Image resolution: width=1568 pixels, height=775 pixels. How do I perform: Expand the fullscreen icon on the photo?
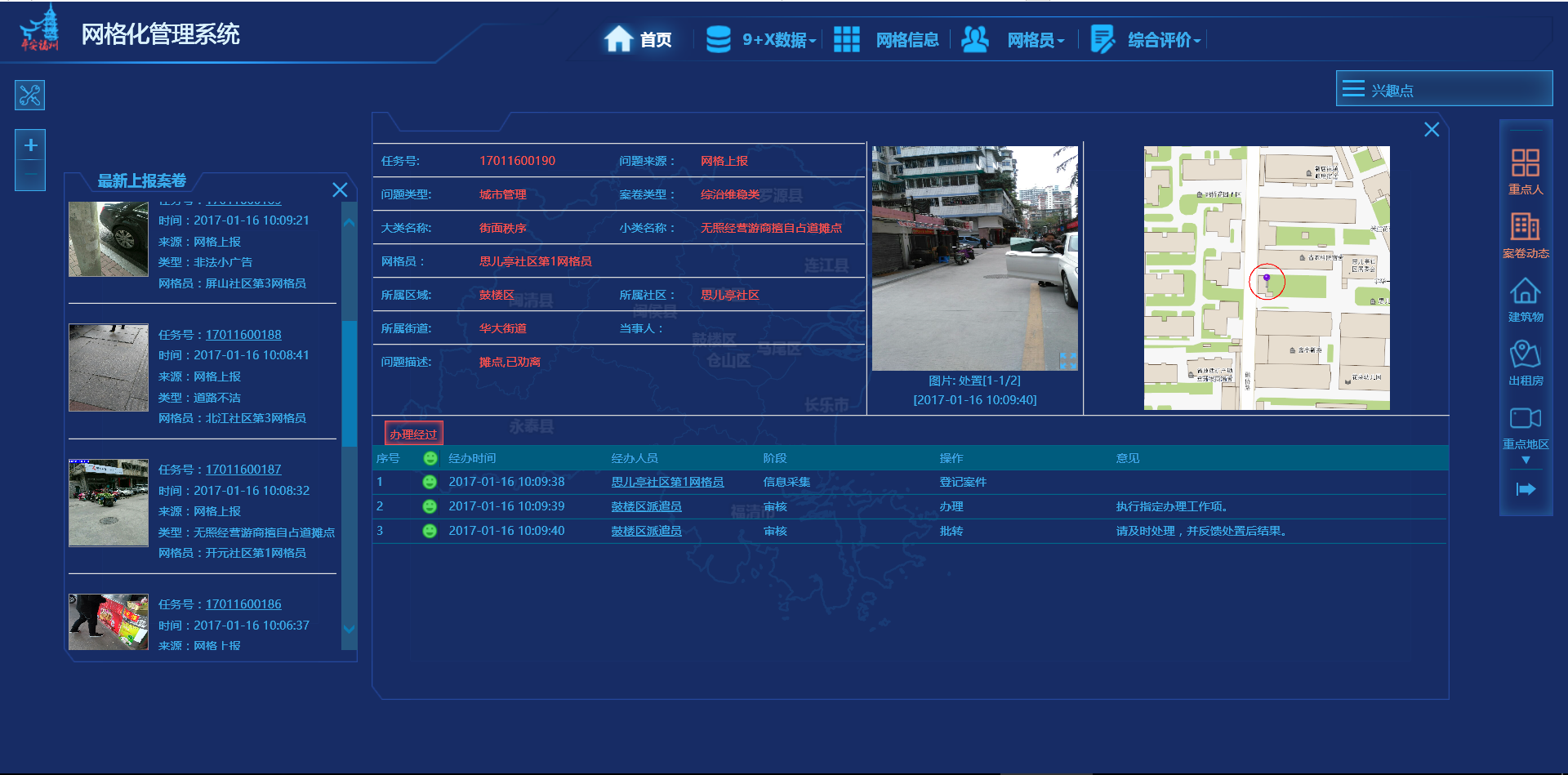(x=1067, y=360)
